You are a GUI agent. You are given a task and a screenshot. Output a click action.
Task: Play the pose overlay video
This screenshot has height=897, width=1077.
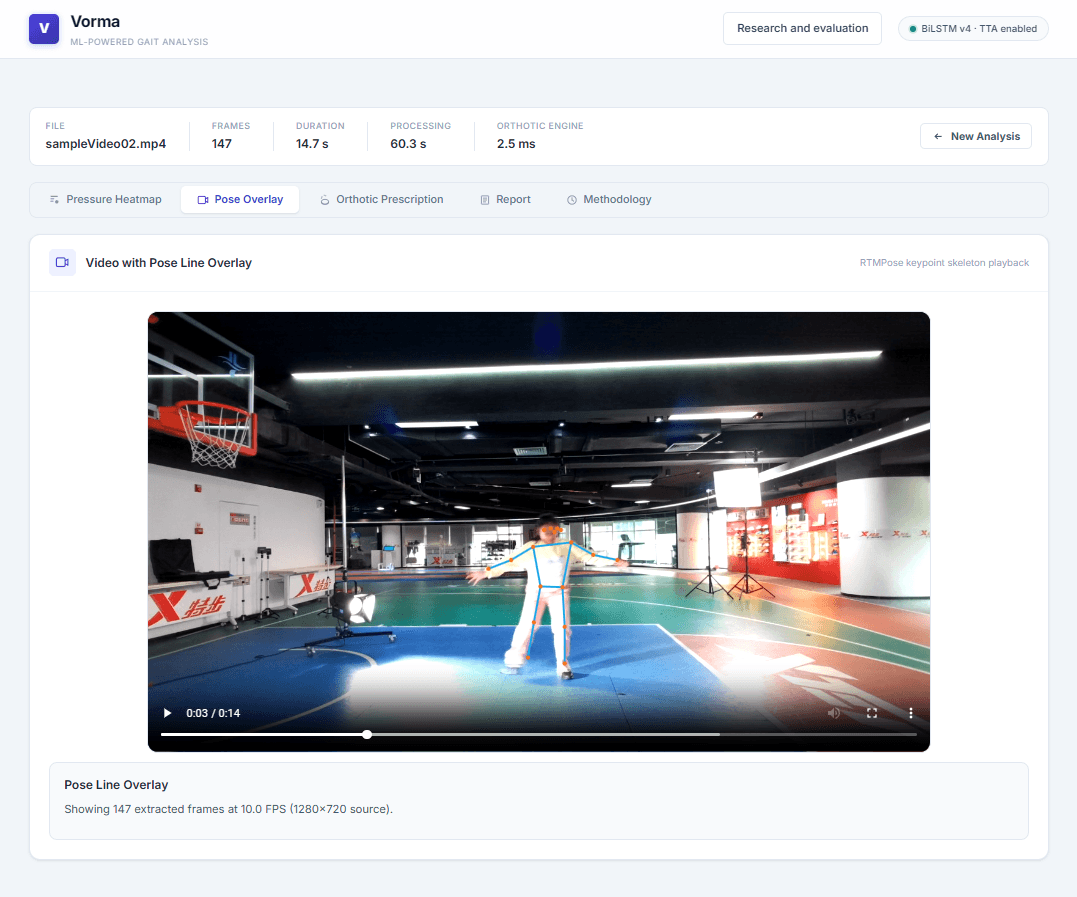[167, 713]
